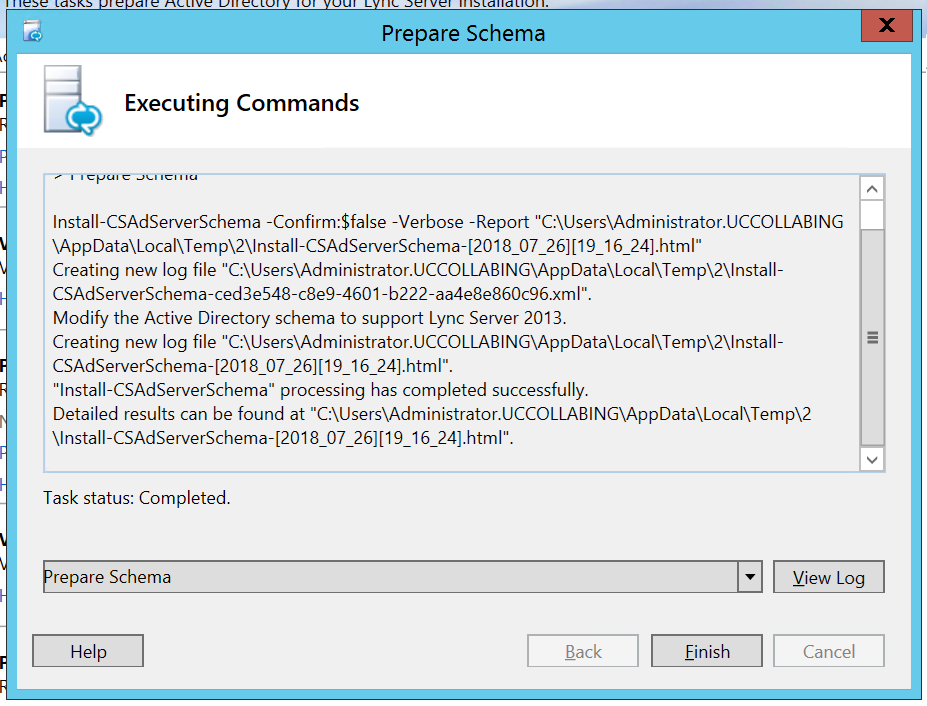Click the scrollbar track above the thumb
This screenshot has width=927, height=706.
872,215
